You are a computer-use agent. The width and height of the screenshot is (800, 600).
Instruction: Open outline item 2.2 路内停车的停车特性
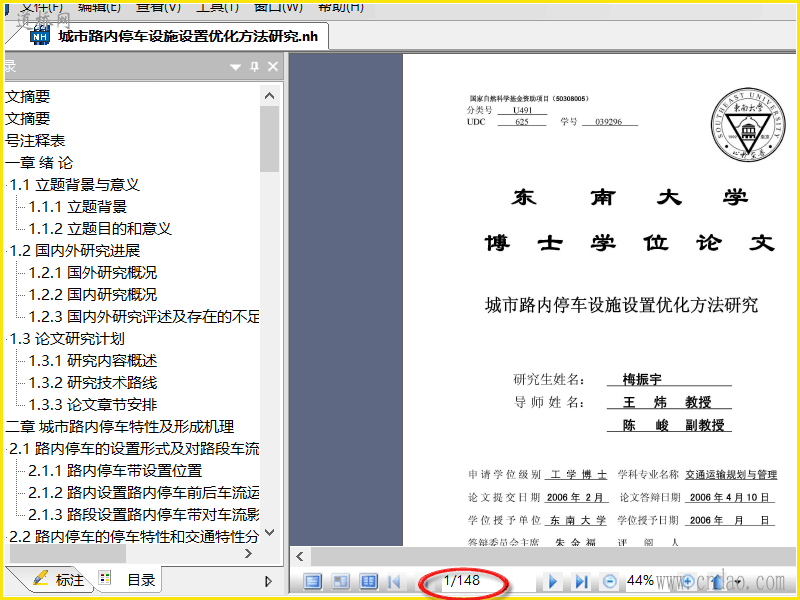(134, 536)
